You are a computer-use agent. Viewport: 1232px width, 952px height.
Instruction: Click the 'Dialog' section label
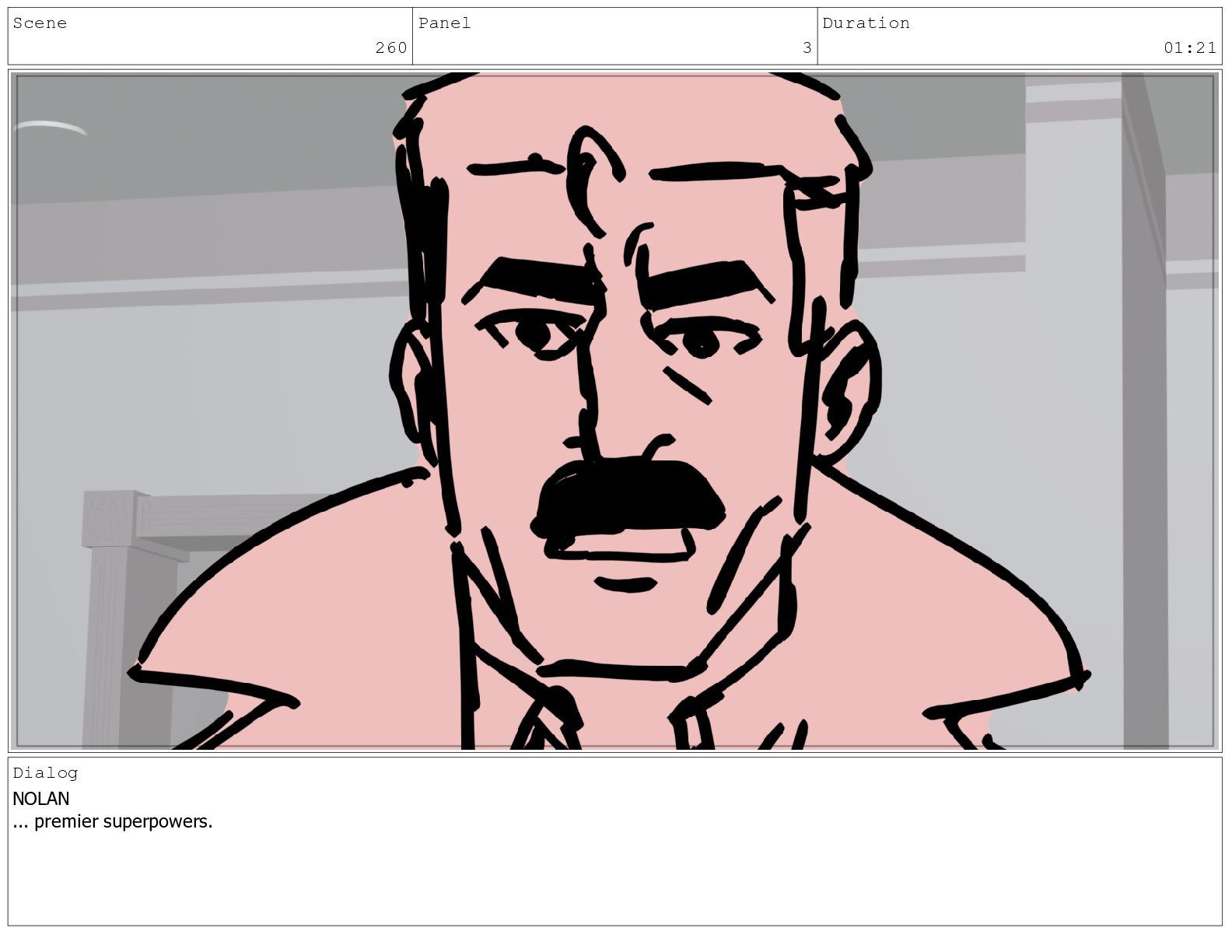(45, 772)
